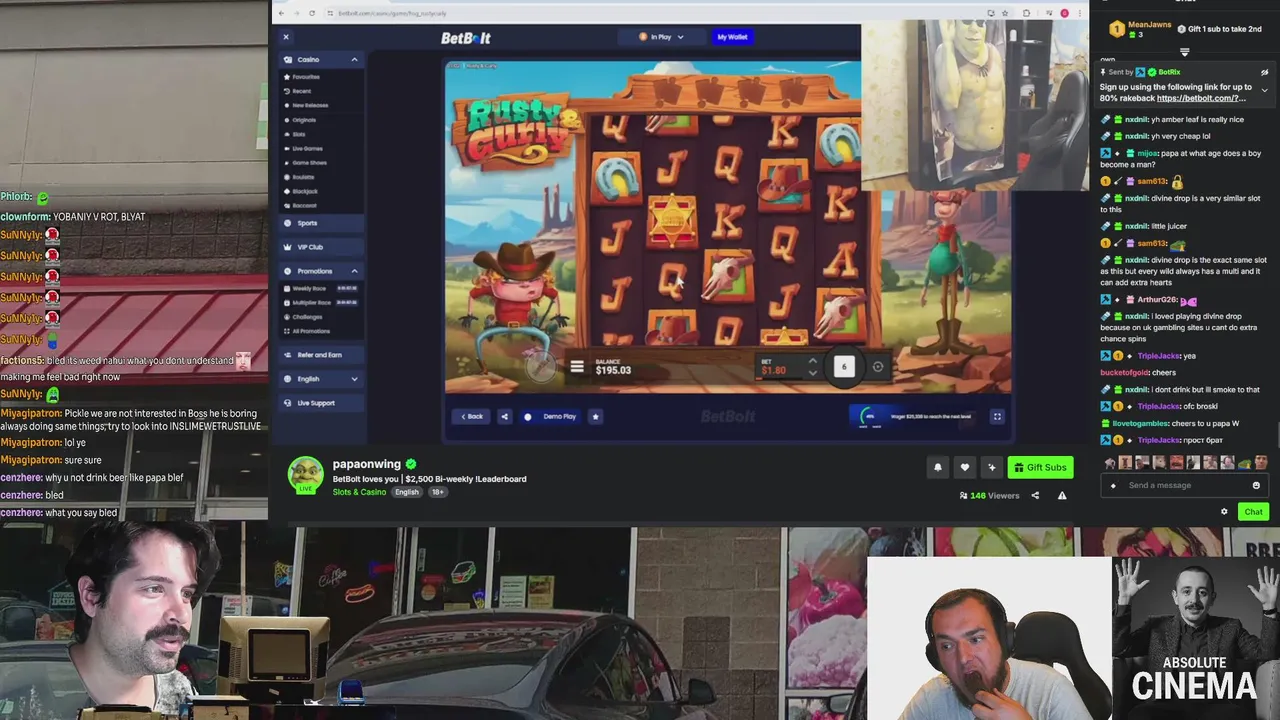Click the sparkle icon next to Gift Subs
Viewport: 1280px width, 720px height.
click(992, 467)
